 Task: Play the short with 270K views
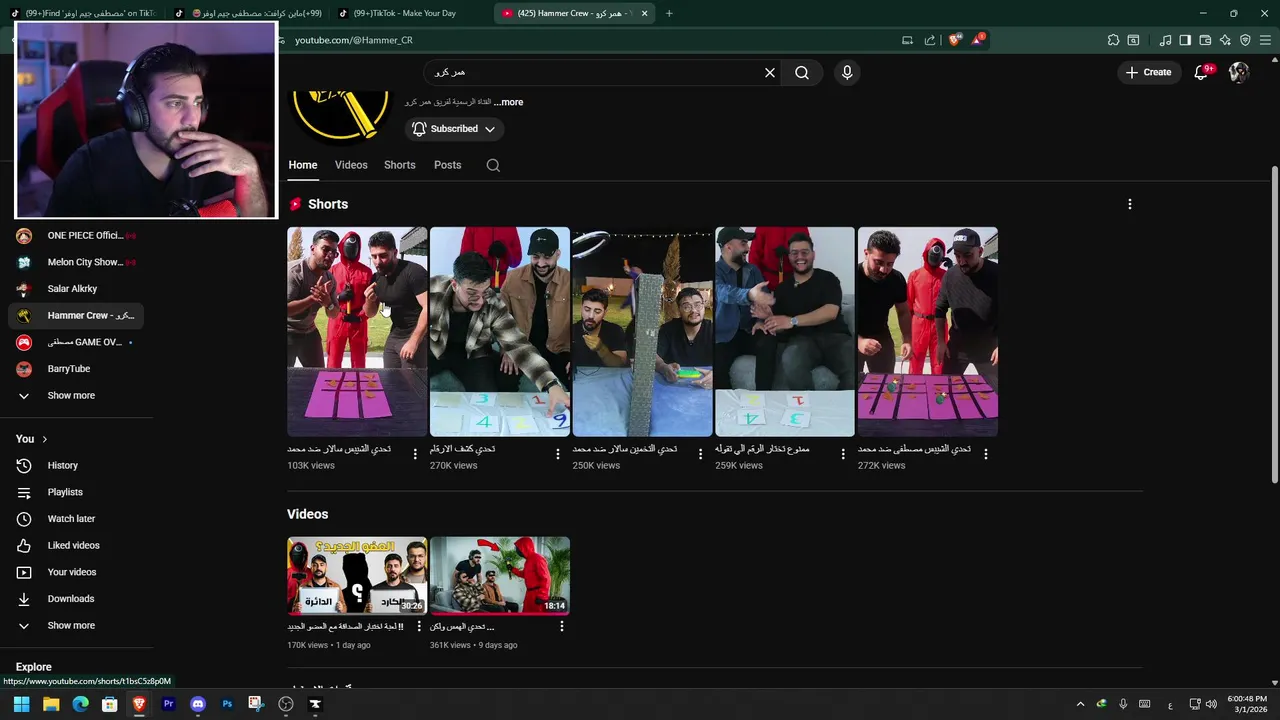click(500, 332)
